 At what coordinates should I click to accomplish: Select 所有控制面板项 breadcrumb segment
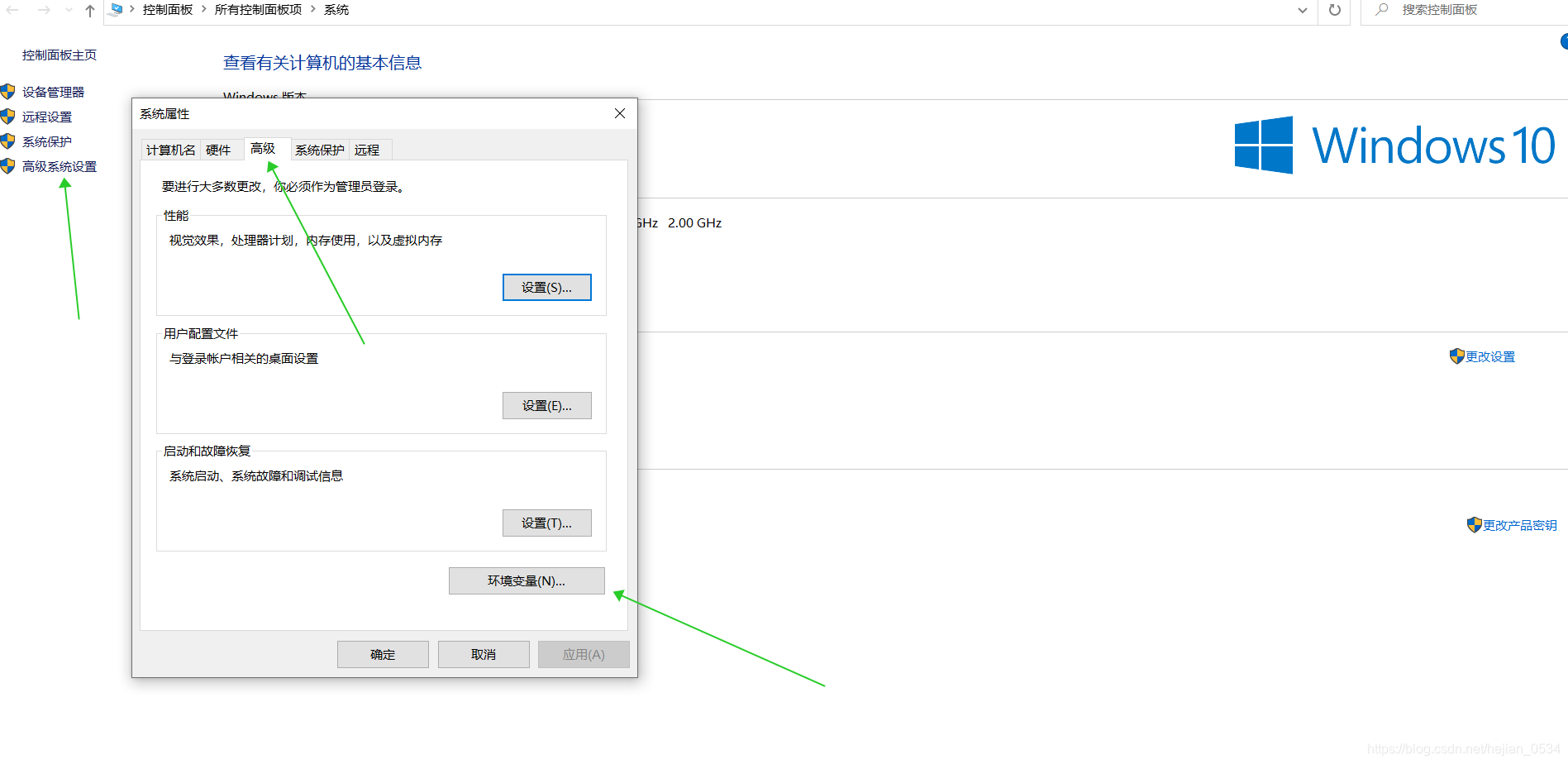pyautogui.click(x=259, y=10)
